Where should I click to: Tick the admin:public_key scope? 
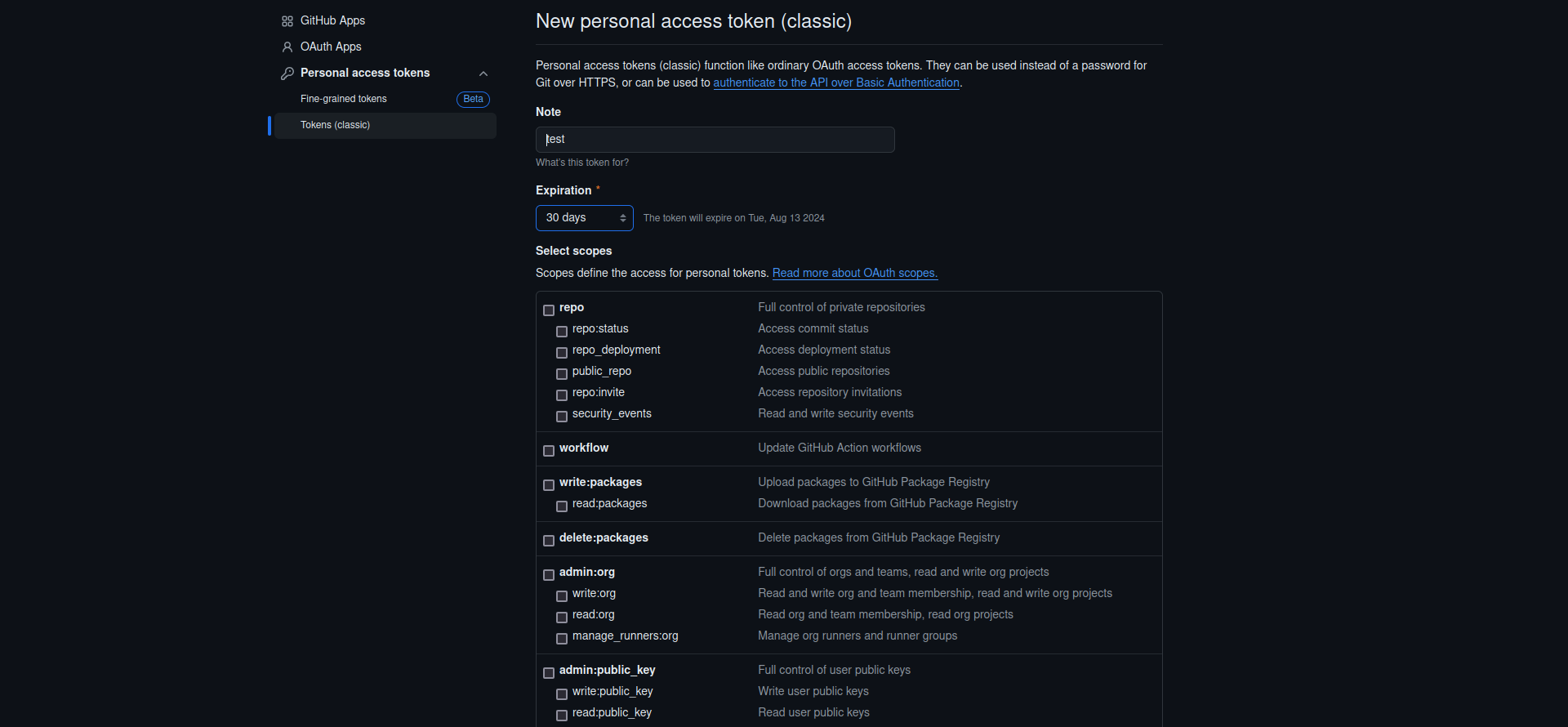pyautogui.click(x=549, y=673)
